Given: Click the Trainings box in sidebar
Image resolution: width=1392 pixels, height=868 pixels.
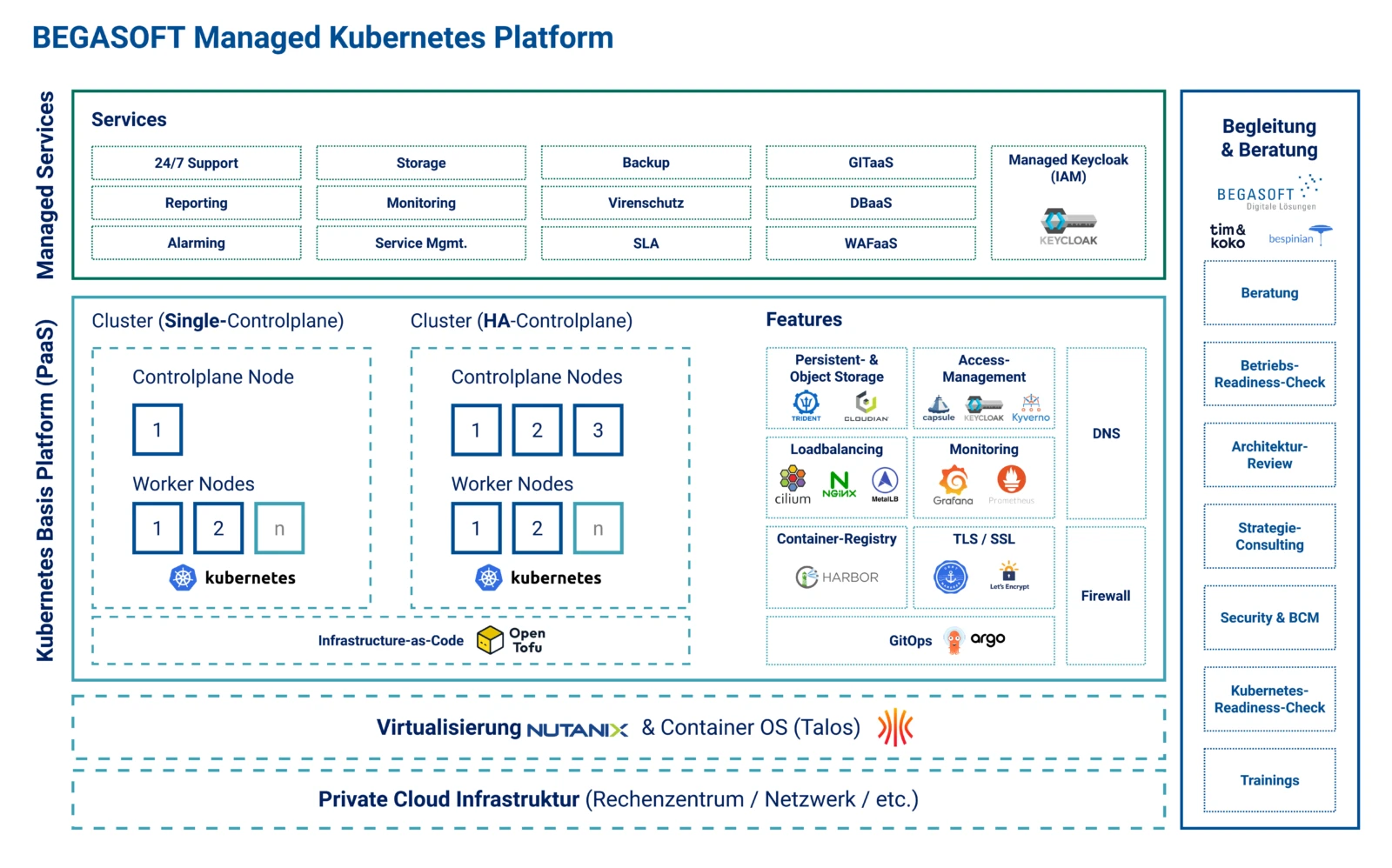Looking at the screenshot, I should click(x=1268, y=780).
